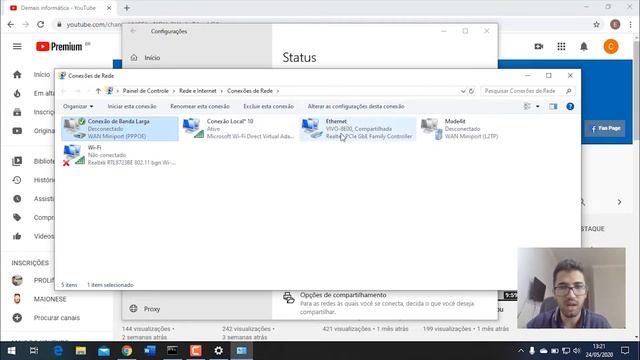Image resolution: width=640 pixels, height=360 pixels.
Task: Click Iniciar esta conexão
Action: [x=132, y=107]
